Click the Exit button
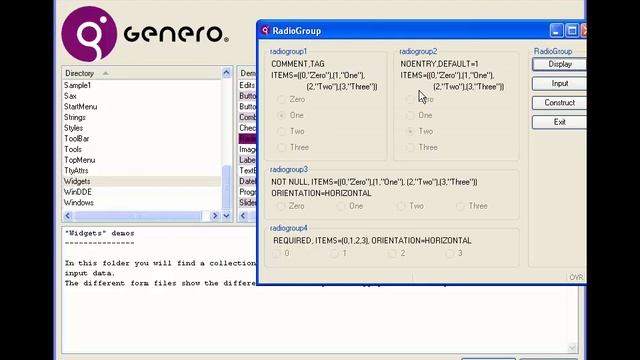 [x=559, y=122]
